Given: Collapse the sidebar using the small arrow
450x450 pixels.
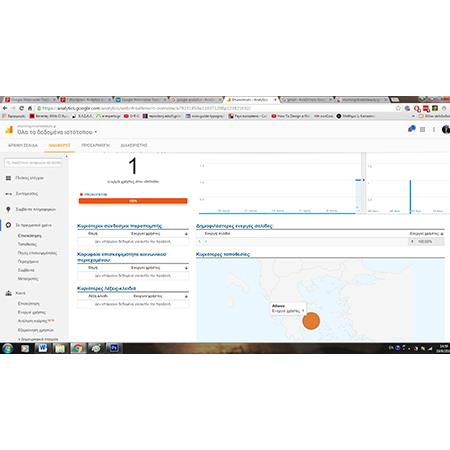Looking at the screenshot, I should 66,156.
